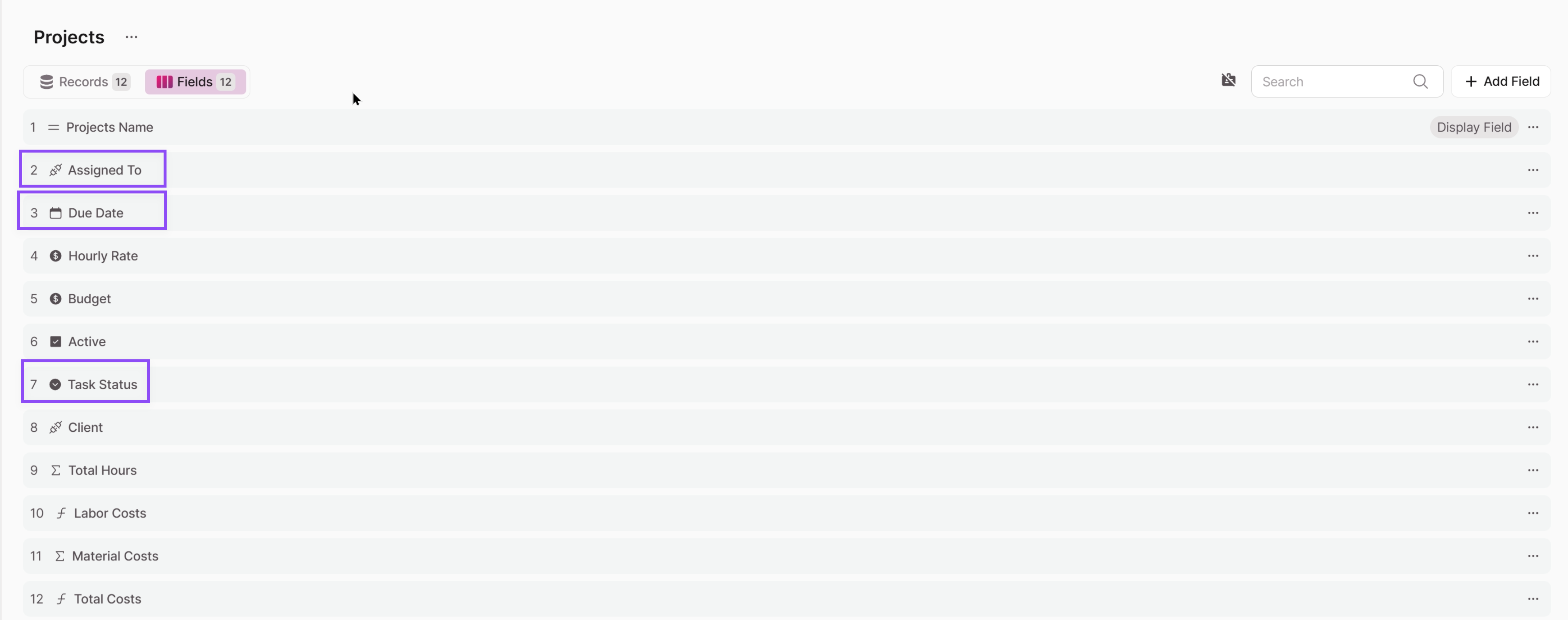Click the Records count toggle
Image resolution: width=1568 pixels, height=620 pixels.
[83, 81]
